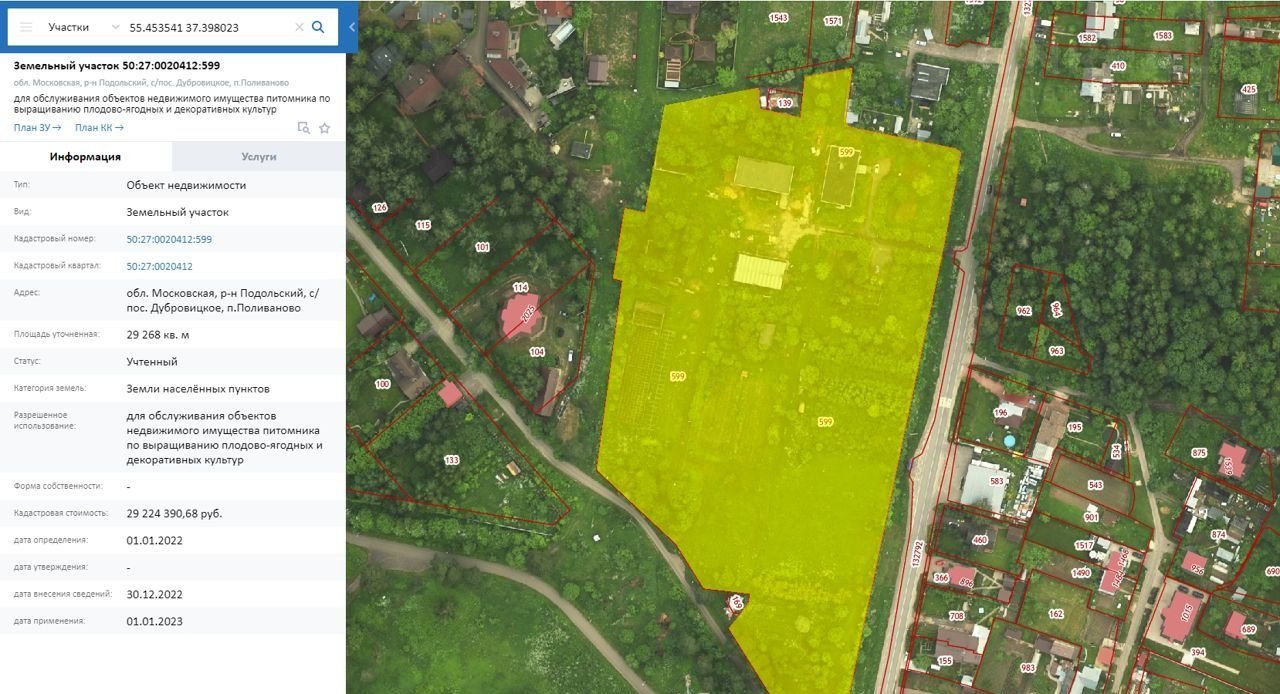Clear the search field with X

(x=299, y=27)
